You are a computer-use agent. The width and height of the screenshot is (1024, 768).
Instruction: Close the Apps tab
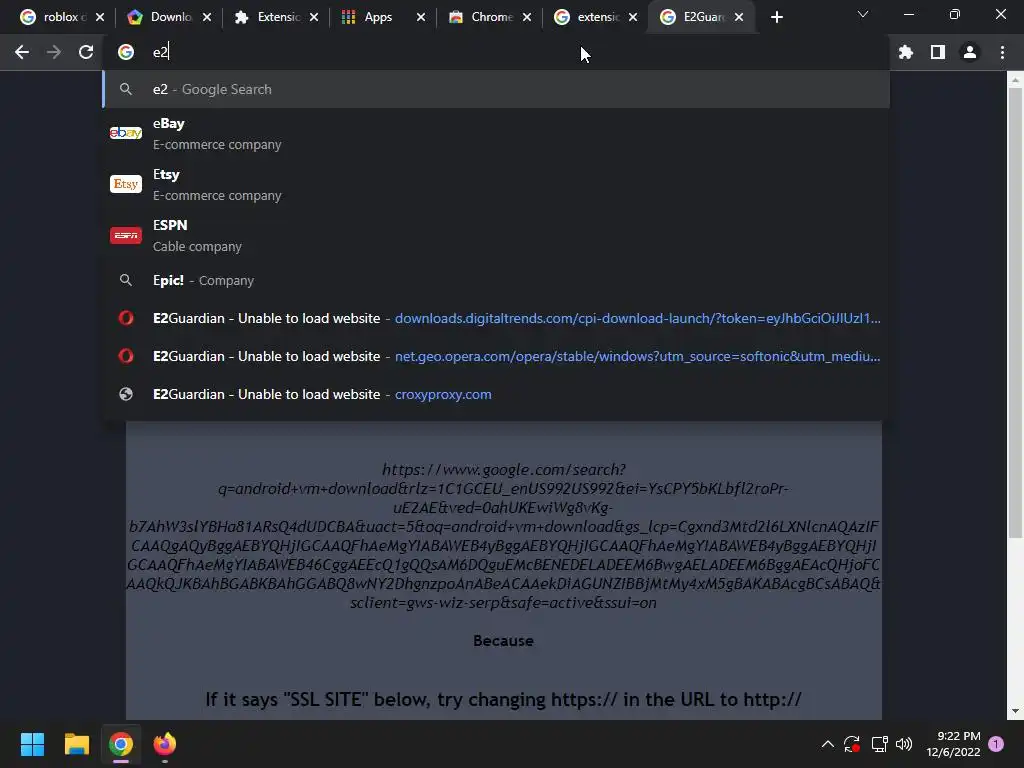tap(421, 18)
